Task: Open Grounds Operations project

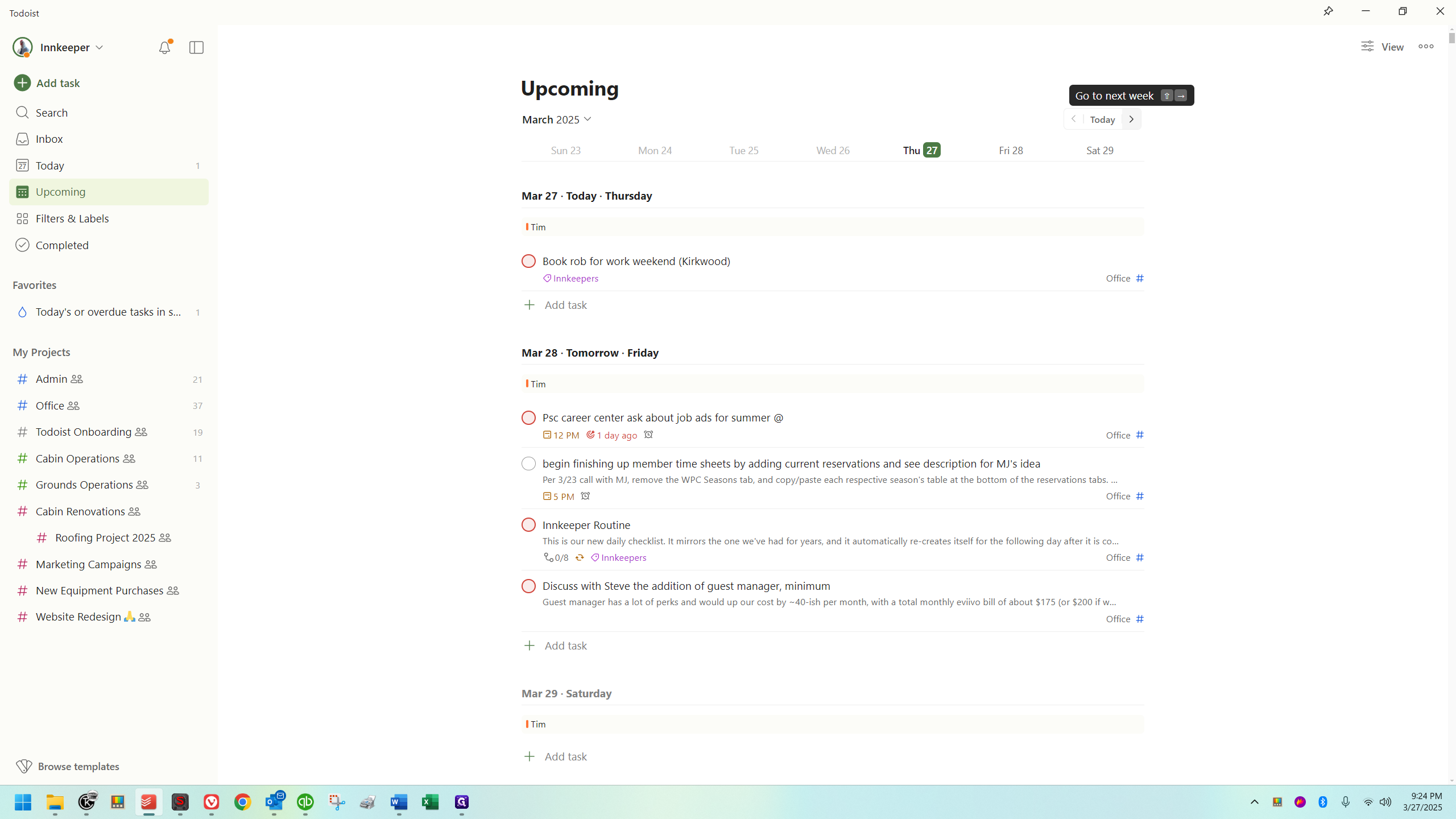Action: click(x=109, y=485)
